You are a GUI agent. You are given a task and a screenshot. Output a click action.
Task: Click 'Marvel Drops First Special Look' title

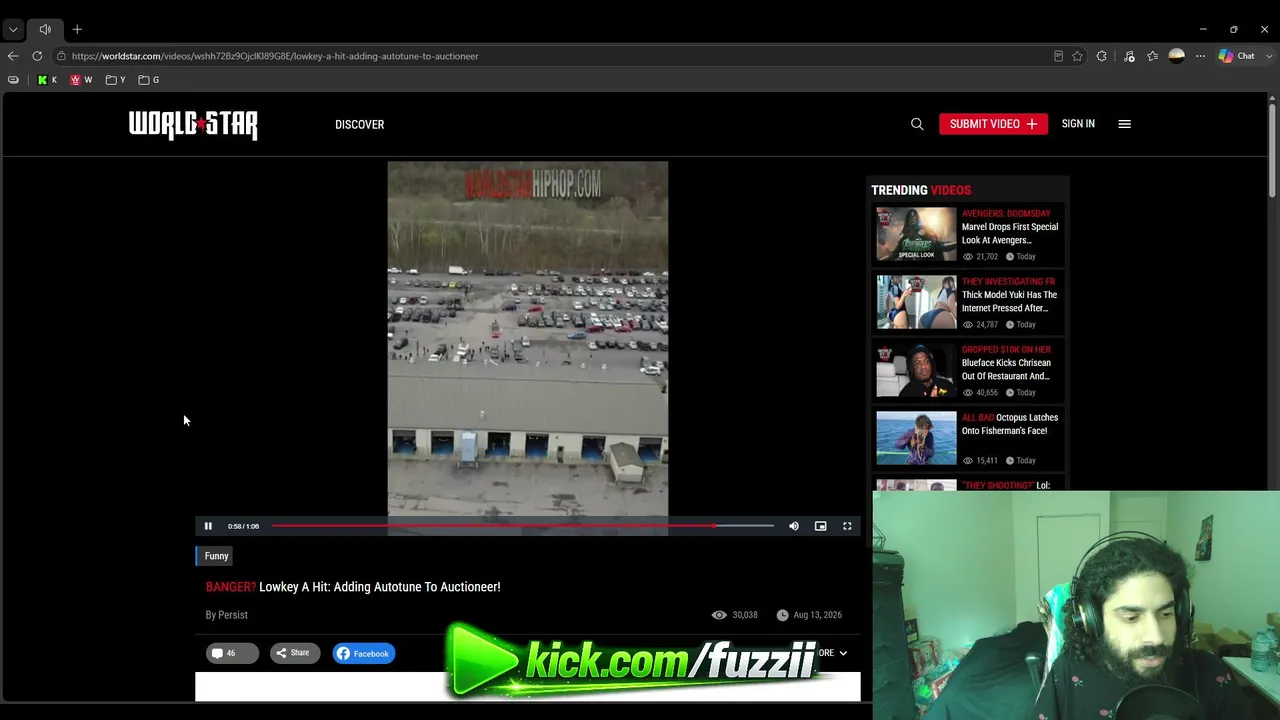[x=1010, y=233]
